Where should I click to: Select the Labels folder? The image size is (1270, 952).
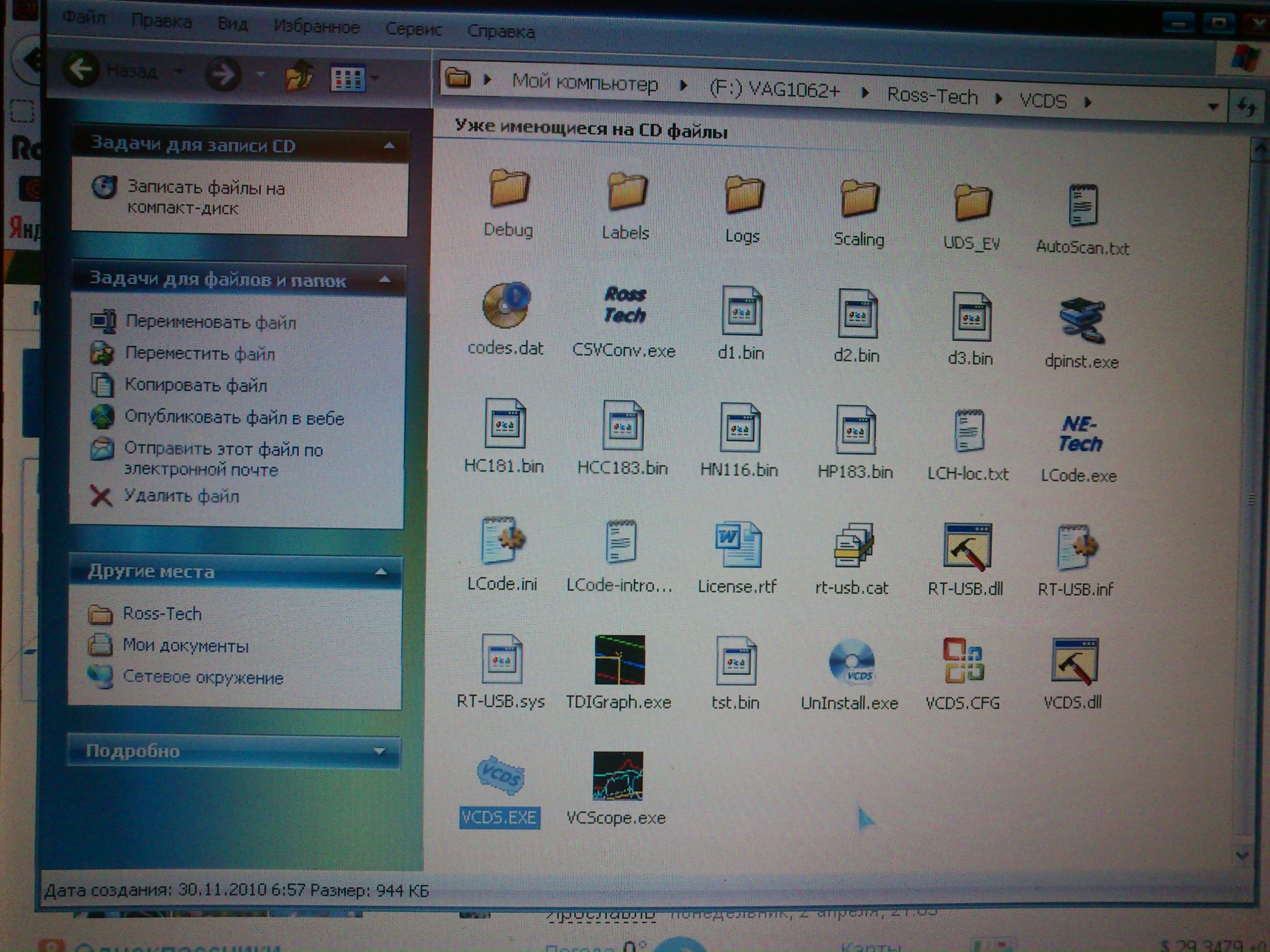click(627, 191)
